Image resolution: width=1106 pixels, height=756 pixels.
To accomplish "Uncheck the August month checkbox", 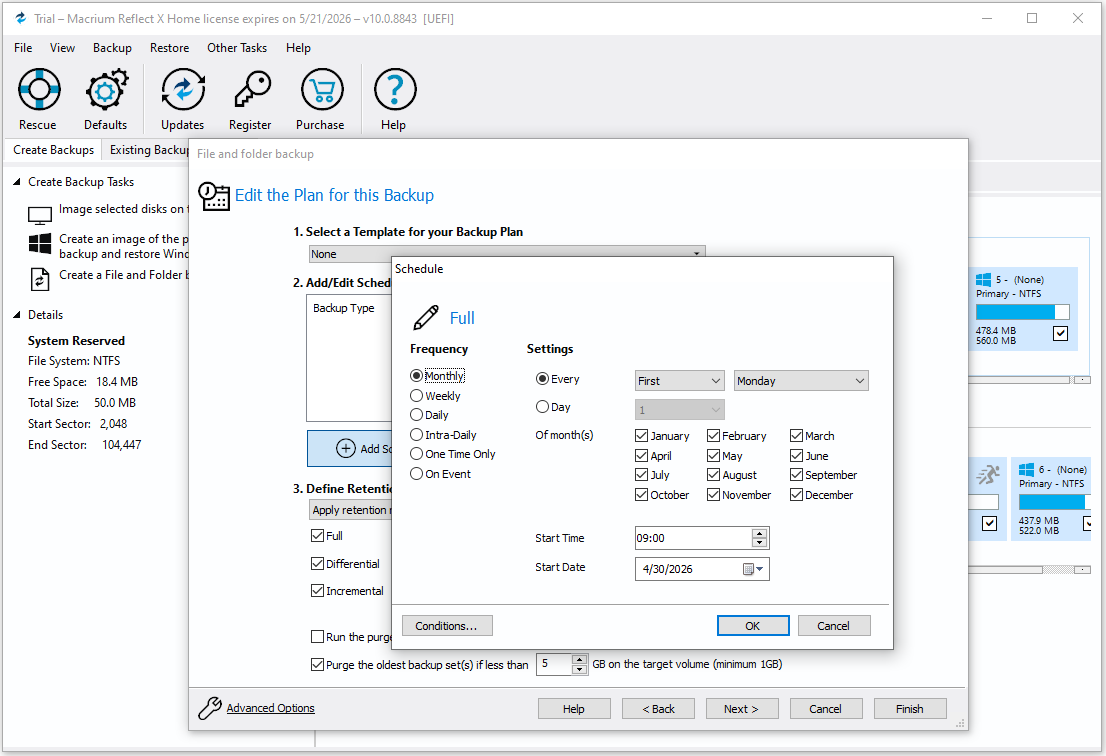I will [x=713, y=475].
